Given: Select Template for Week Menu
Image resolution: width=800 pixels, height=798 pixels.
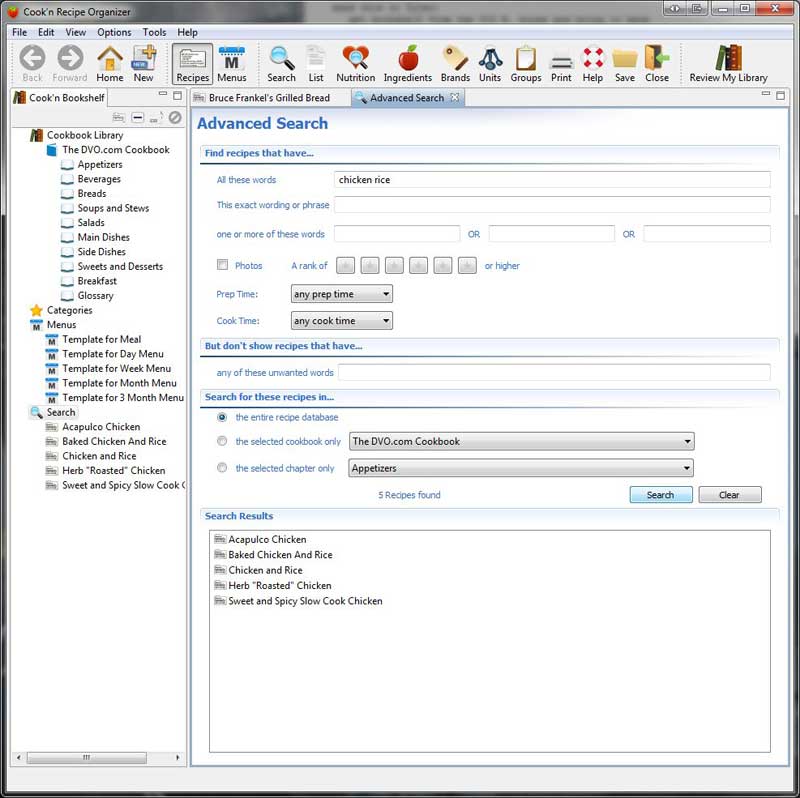Looking at the screenshot, I should click(116, 368).
